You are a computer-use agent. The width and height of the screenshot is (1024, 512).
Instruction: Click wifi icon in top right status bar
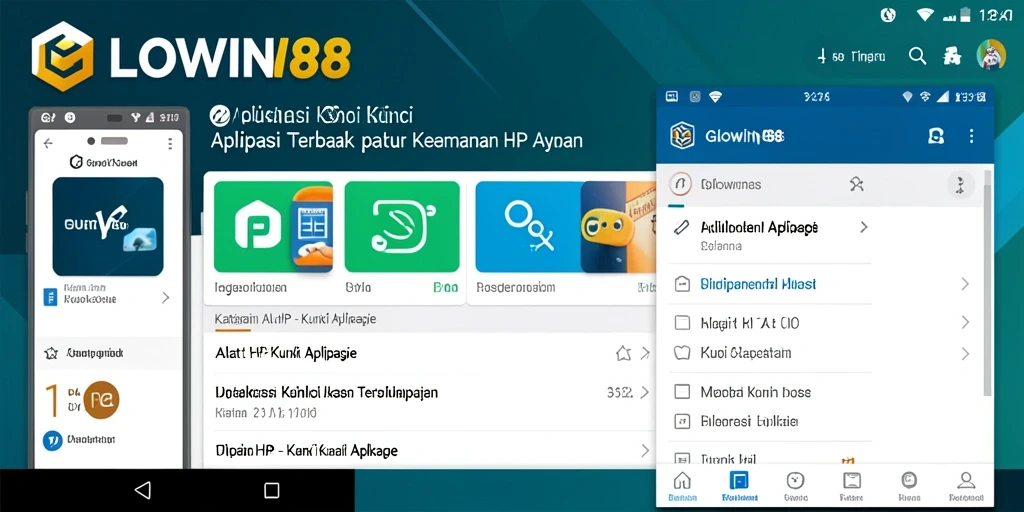[925, 15]
